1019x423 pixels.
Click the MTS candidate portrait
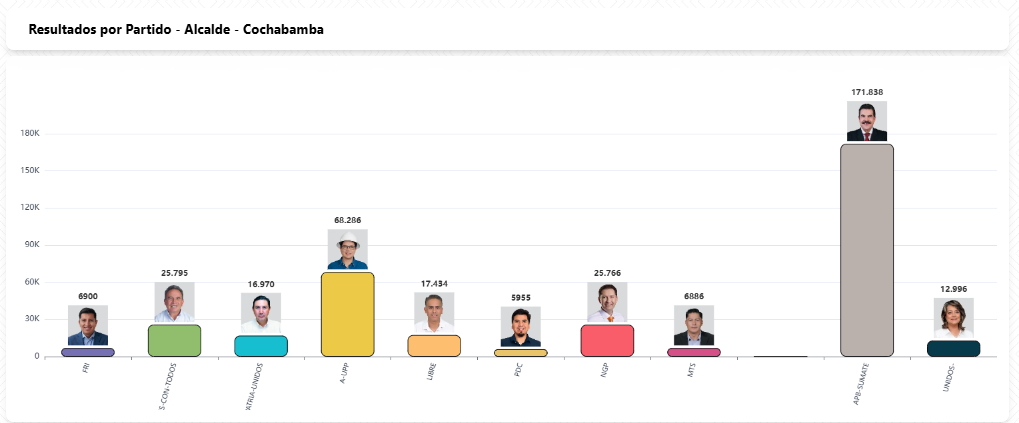point(694,326)
